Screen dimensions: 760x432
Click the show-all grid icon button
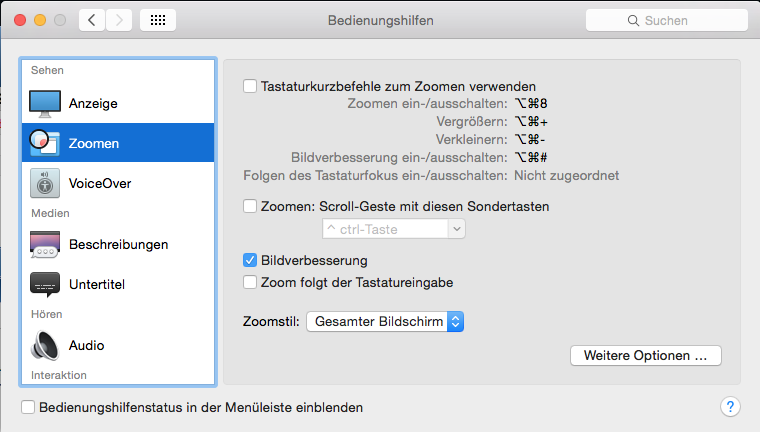coord(159,20)
